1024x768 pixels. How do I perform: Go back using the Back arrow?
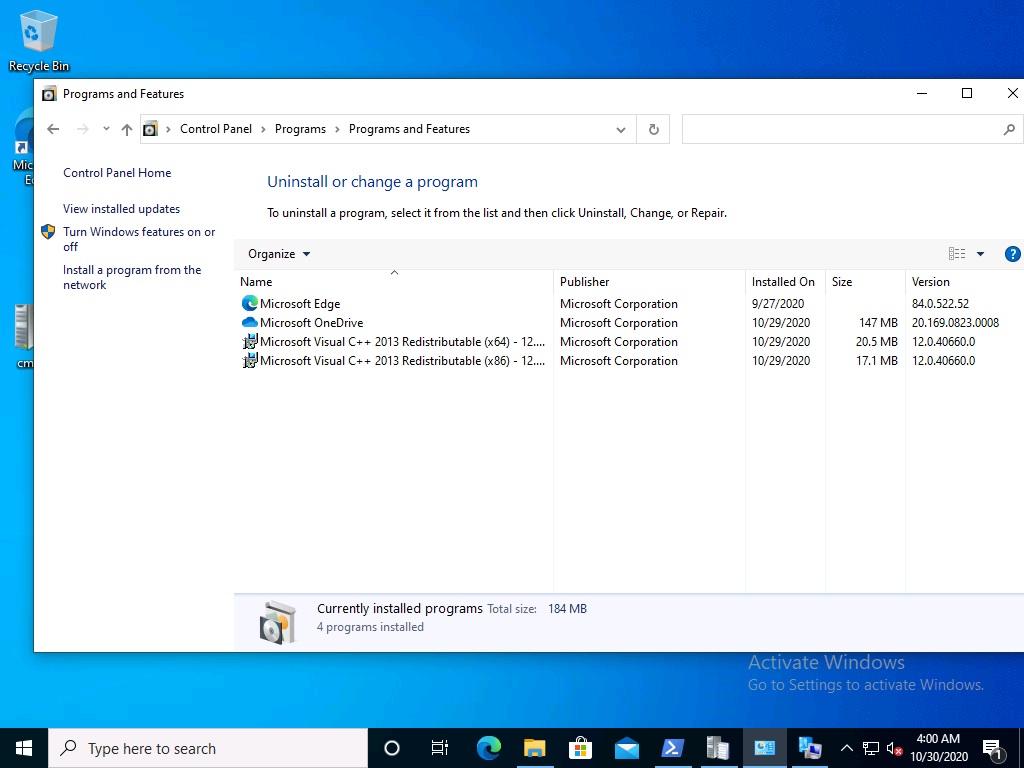(x=53, y=129)
